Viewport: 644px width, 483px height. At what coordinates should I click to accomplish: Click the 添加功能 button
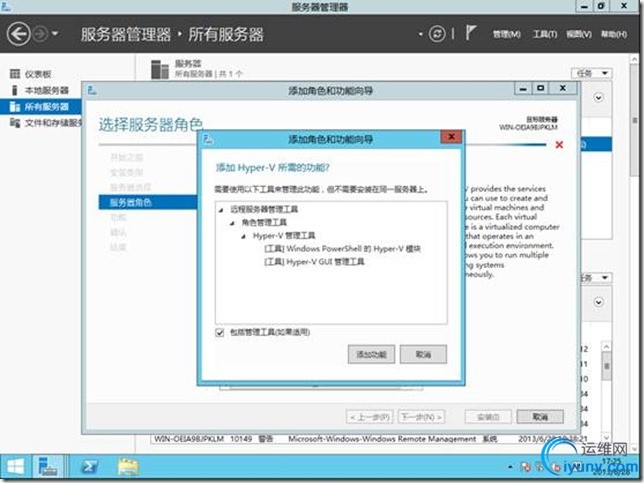371,354
